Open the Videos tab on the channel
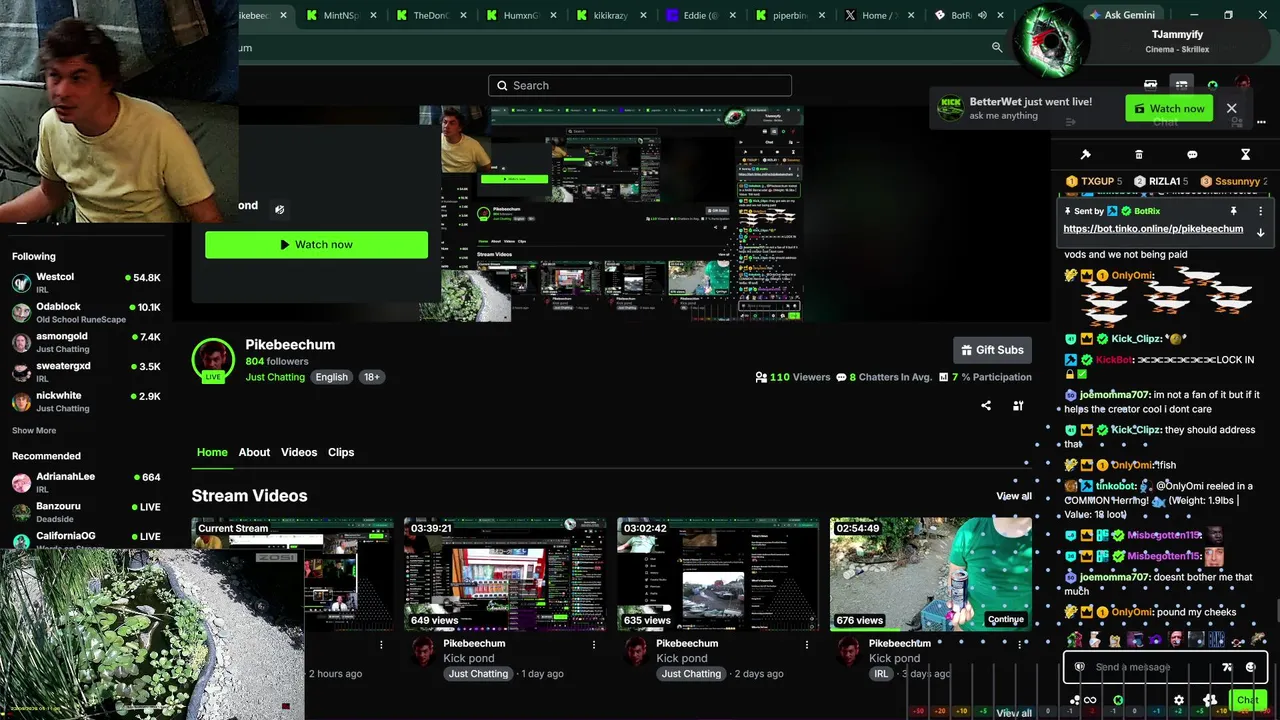The height and width of the screenshot is (720, 1280). [299, 452]
